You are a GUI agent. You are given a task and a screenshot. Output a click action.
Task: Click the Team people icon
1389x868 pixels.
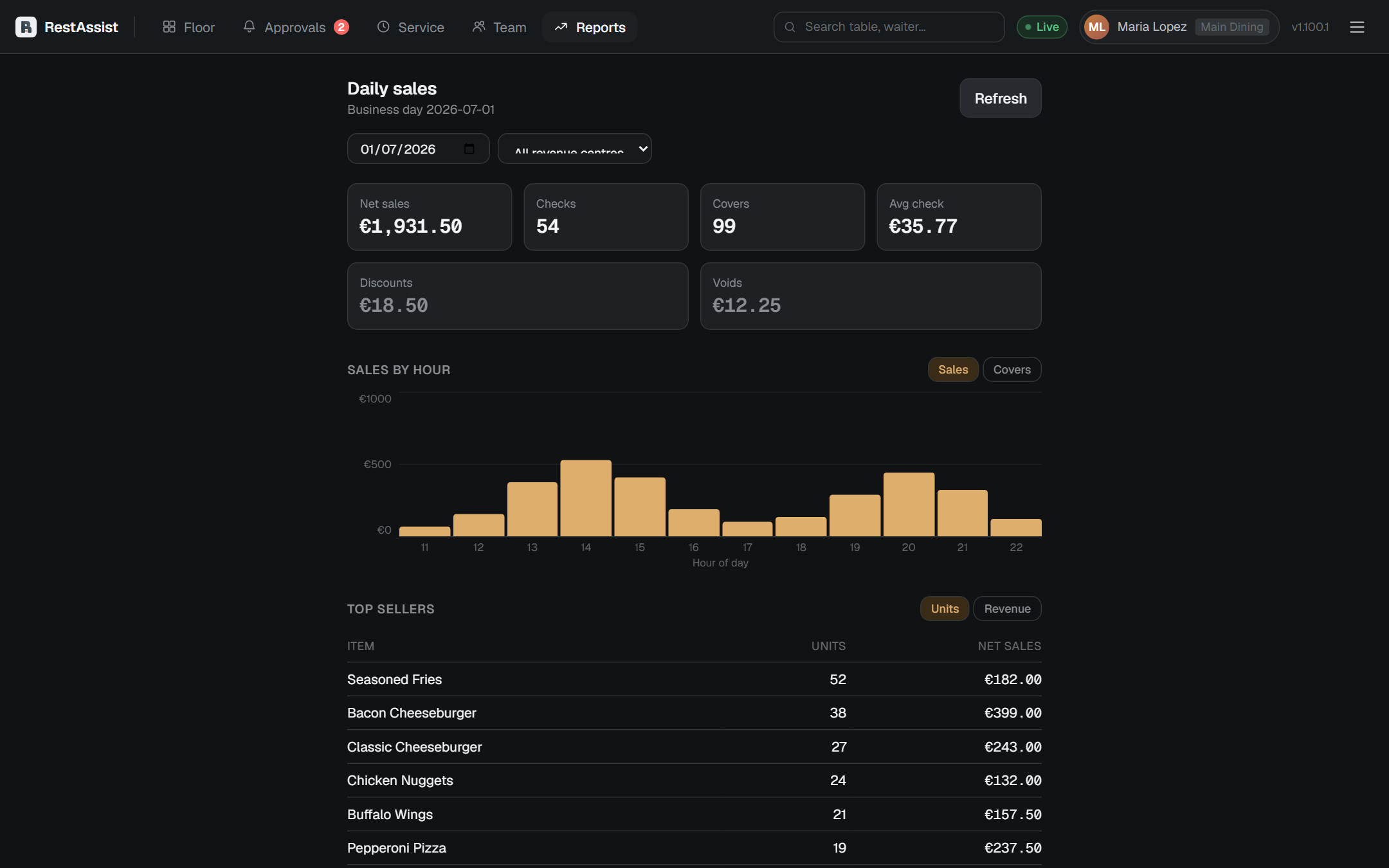point(478,27)
